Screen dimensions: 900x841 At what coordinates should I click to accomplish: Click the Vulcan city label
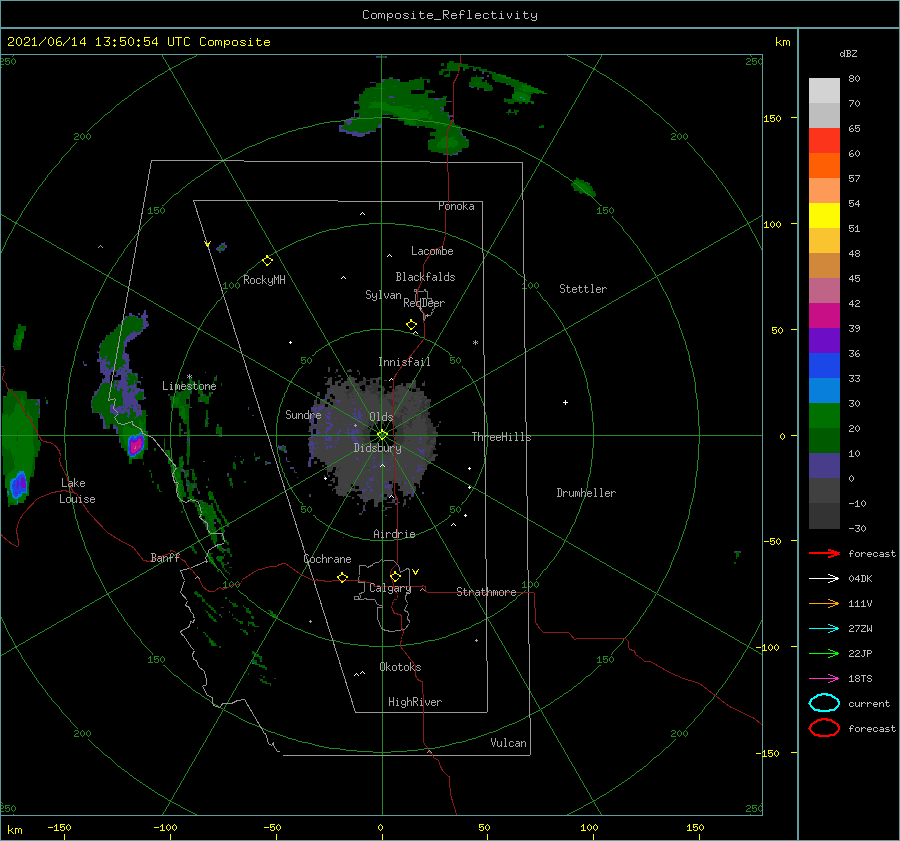(x=509, y=743)
